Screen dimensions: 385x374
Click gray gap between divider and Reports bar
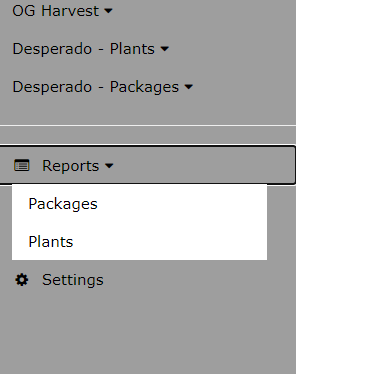(x=148, y=135)
